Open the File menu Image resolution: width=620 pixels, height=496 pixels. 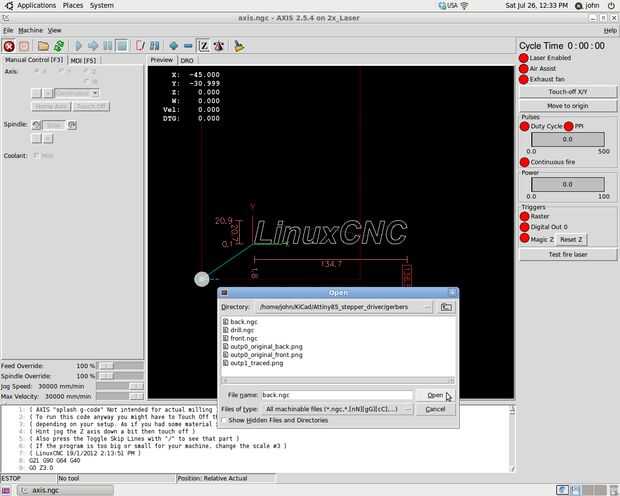point(8,30)
